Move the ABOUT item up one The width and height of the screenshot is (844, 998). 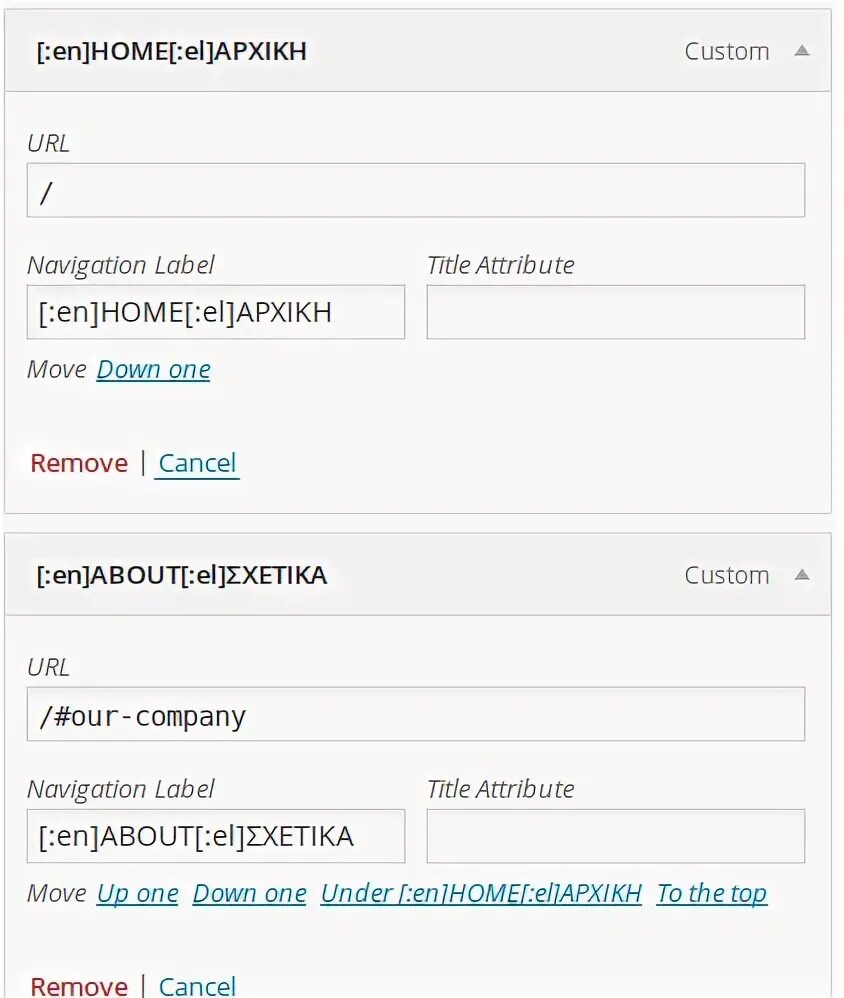[x=137, y=894]
